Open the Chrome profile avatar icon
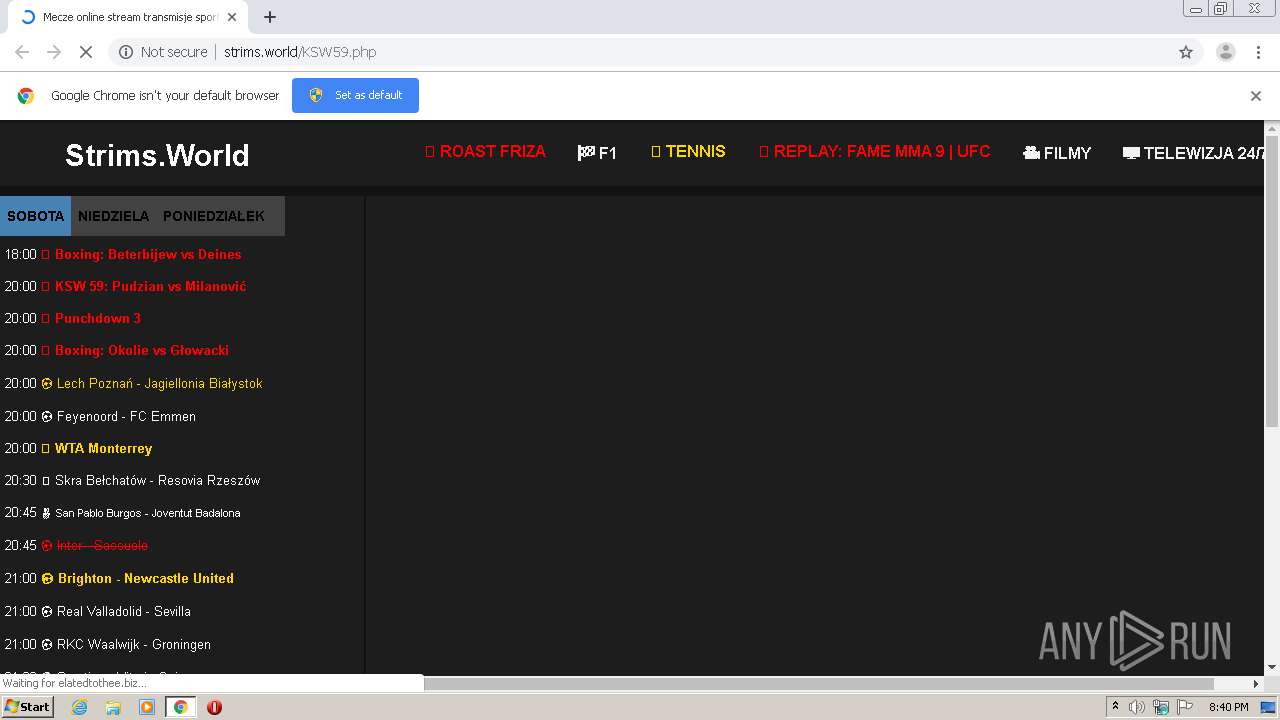Screen dimensions: 1280x720 click(x=1225, y=52)
